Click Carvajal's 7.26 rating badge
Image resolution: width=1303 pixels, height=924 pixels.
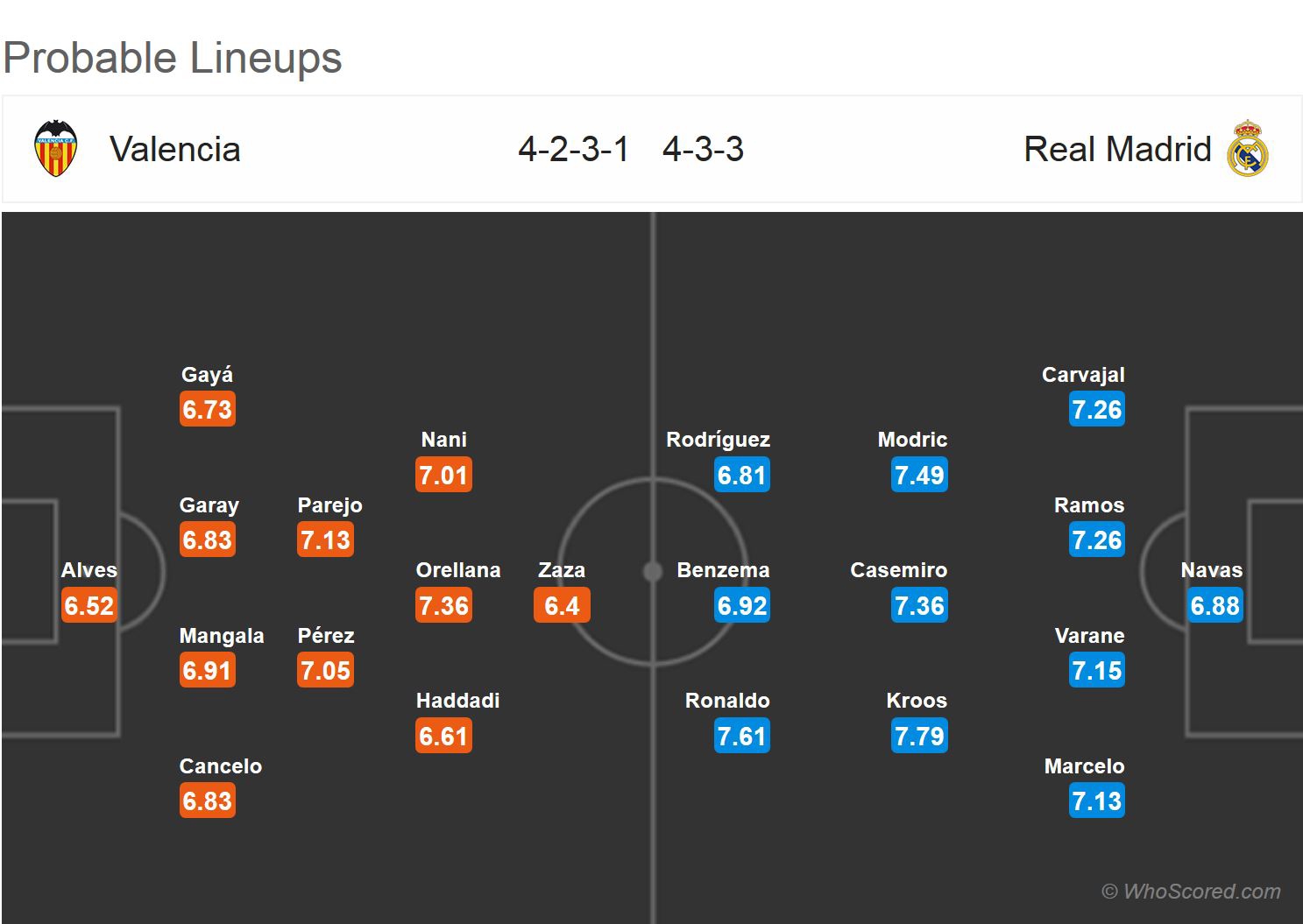pos(1096,410)
